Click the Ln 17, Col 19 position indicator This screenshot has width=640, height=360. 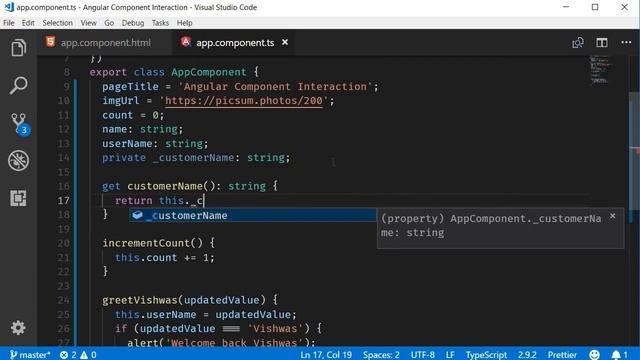[x=326, y=355]
